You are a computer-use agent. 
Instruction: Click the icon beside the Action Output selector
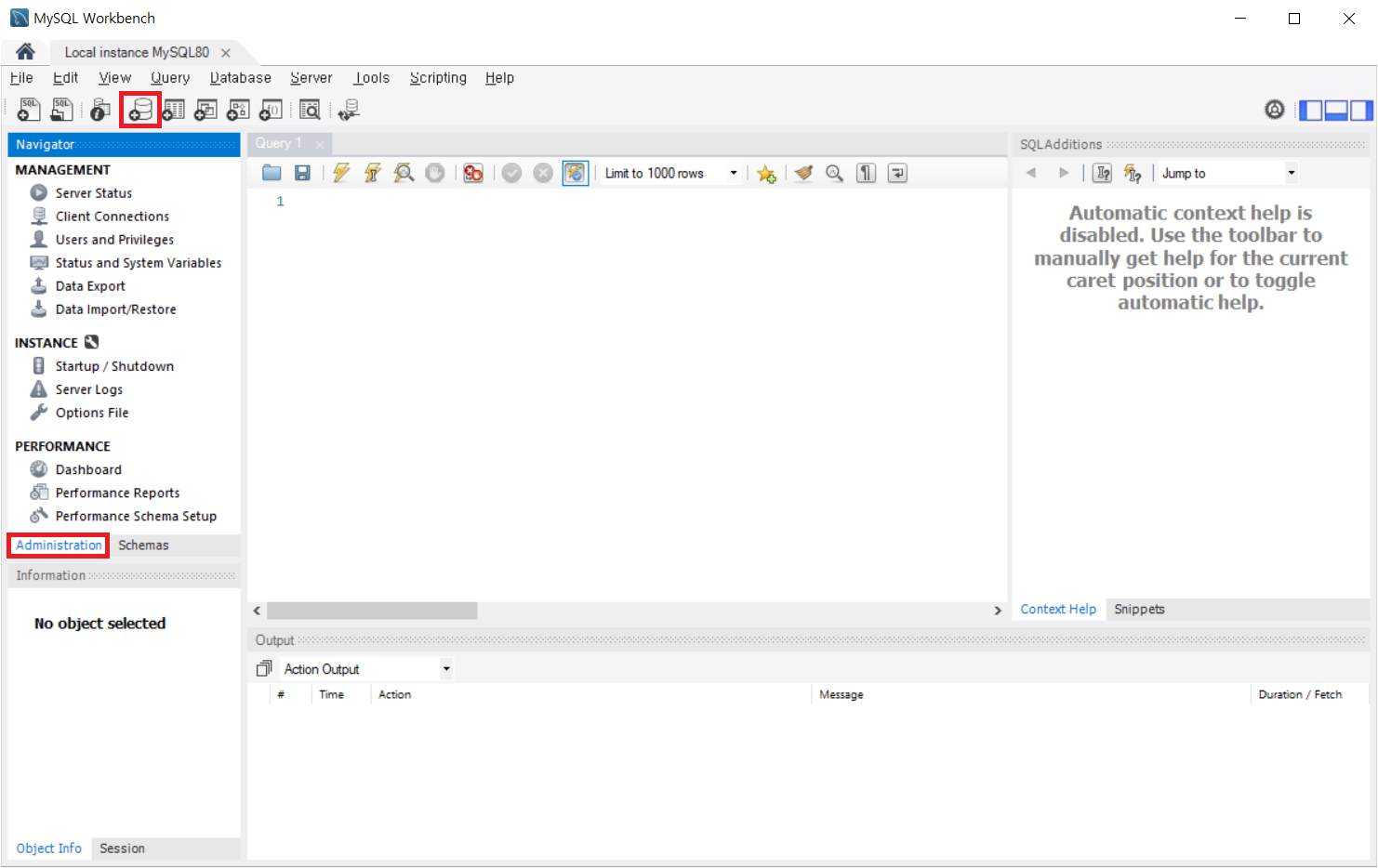click(x=264, y=668)
